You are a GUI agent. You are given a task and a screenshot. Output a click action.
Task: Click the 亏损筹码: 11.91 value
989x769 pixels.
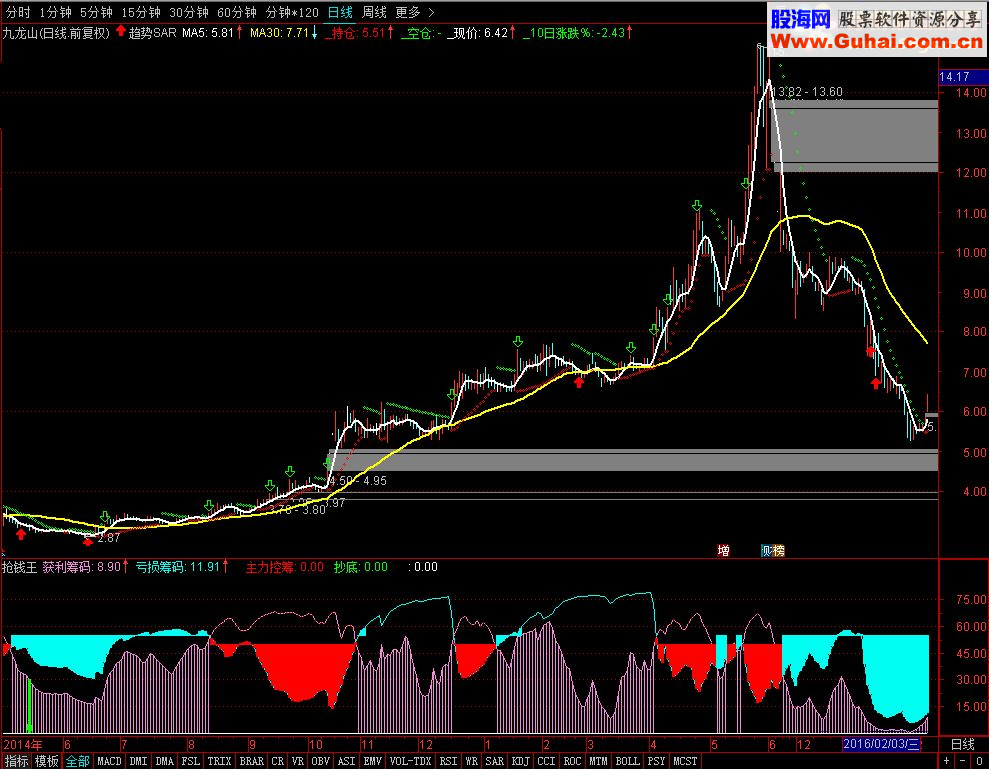point(178,567)
